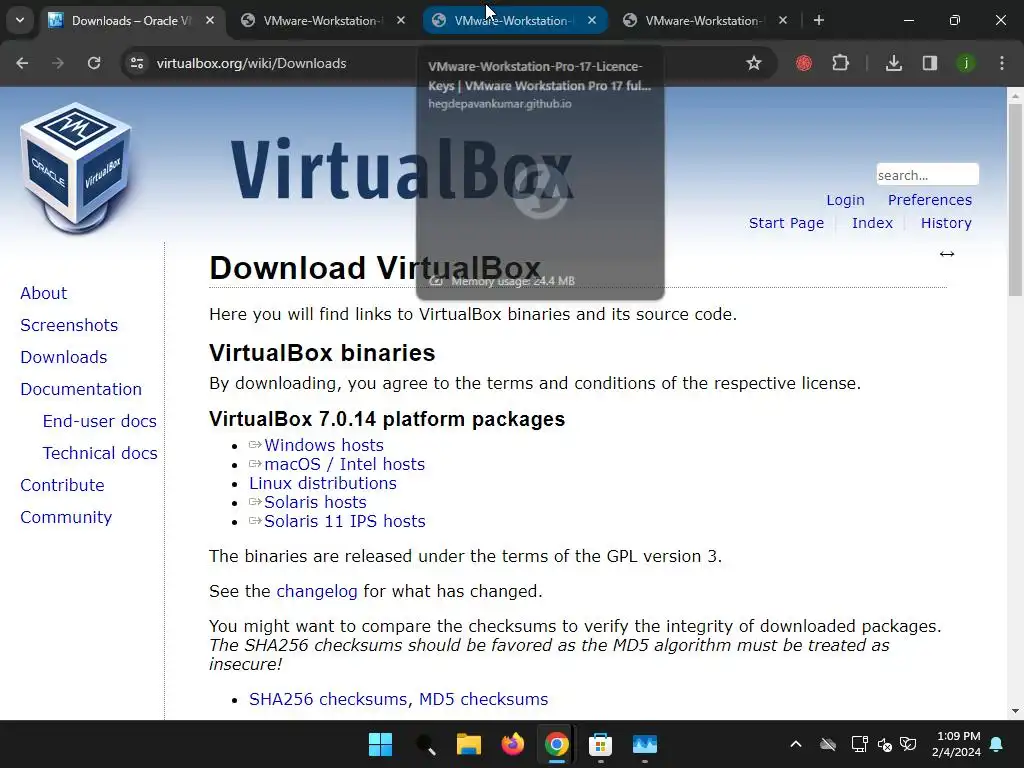
Task: Open the History link
Action: point(946,223)
